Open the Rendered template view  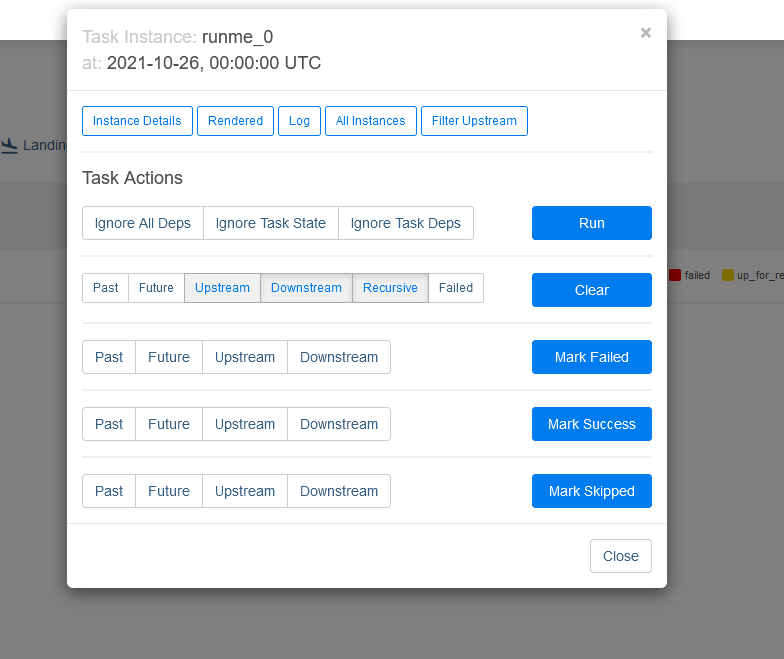click(235, 121)
